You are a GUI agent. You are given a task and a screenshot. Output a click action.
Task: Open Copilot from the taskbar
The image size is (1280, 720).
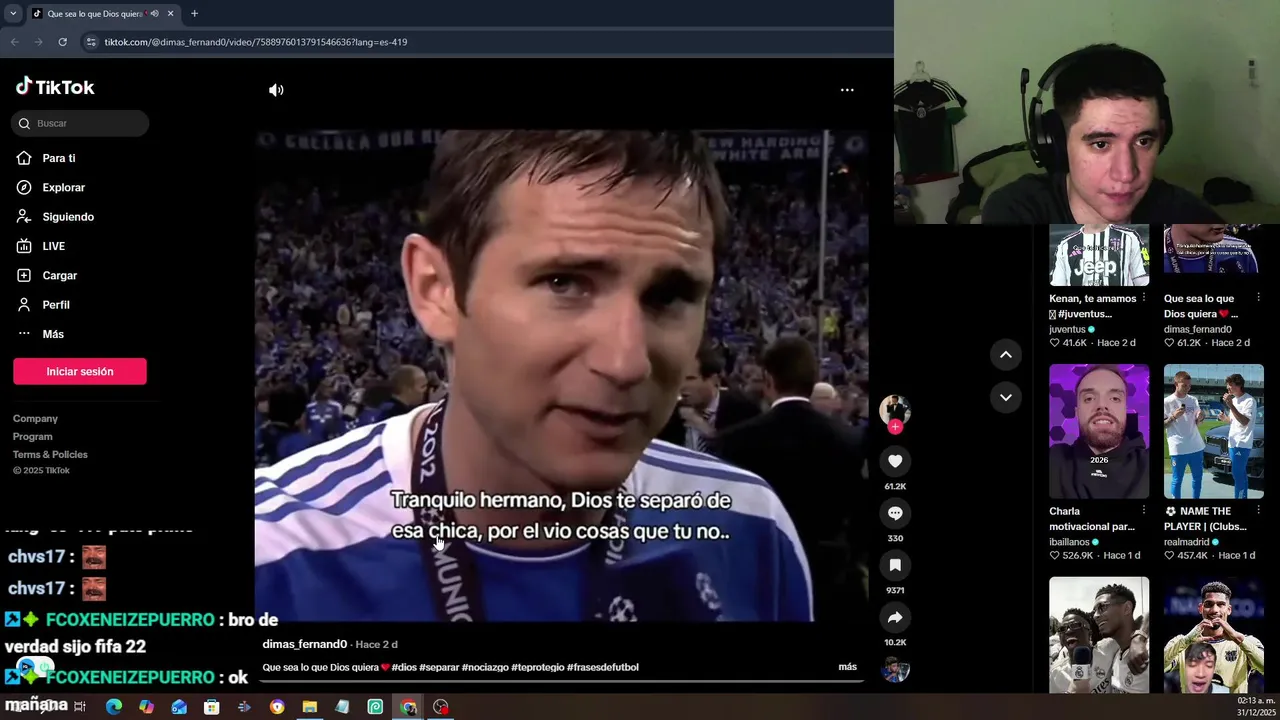(x=146, y=707)
